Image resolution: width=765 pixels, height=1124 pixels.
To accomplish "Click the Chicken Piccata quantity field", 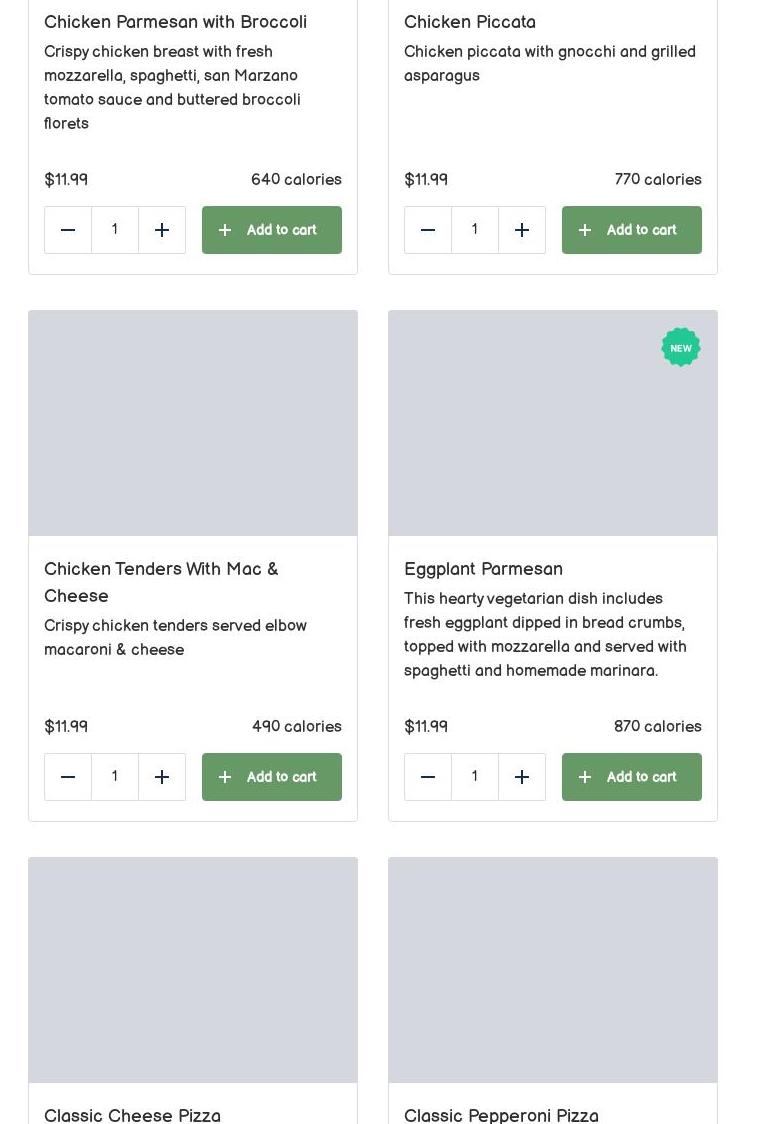I will click(x=475, y=230).
